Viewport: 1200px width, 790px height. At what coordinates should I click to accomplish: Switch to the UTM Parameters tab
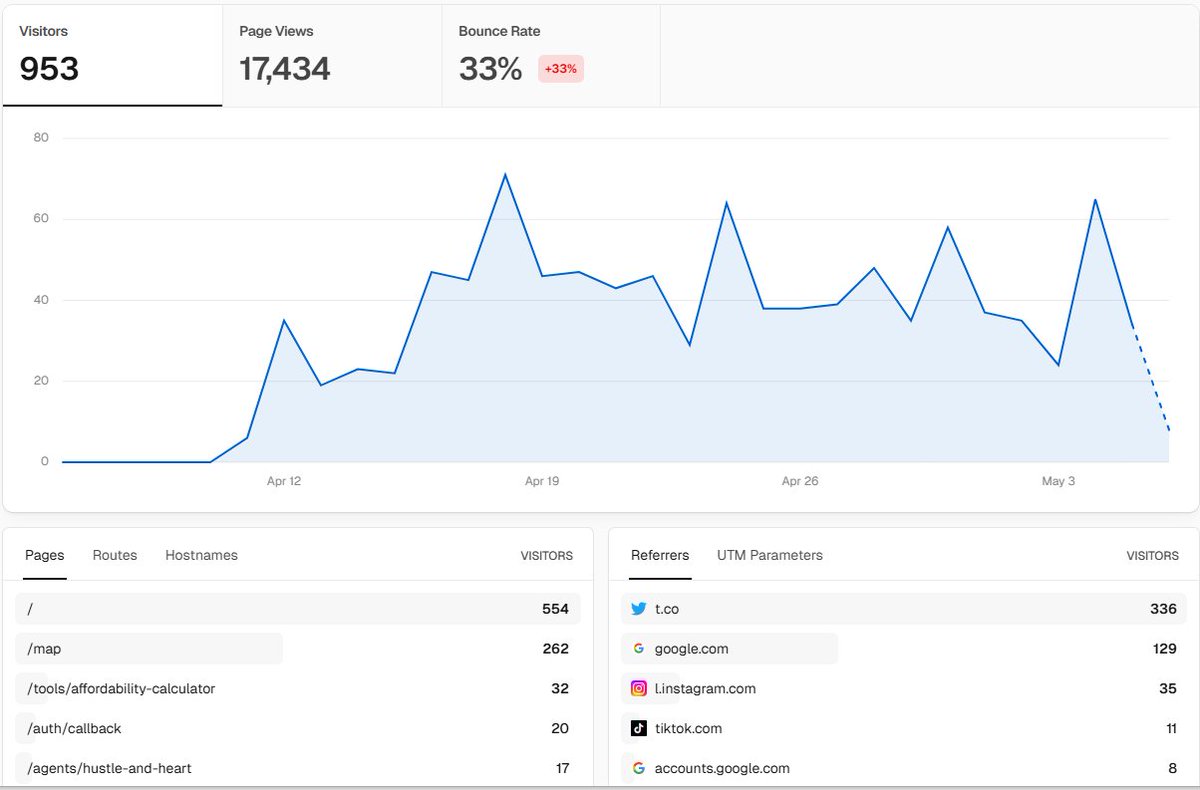coord(770,555)
